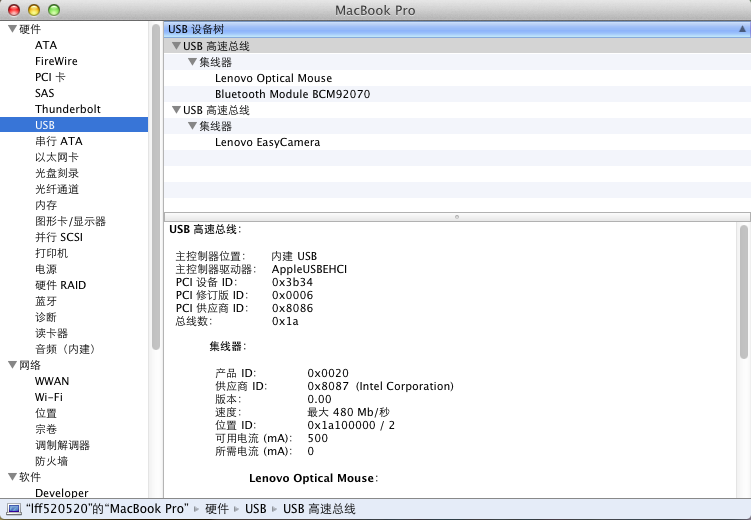Collapse the 硬件 category in the sidebar
Viewport: 751px width, 520px height.
point(11,29)
